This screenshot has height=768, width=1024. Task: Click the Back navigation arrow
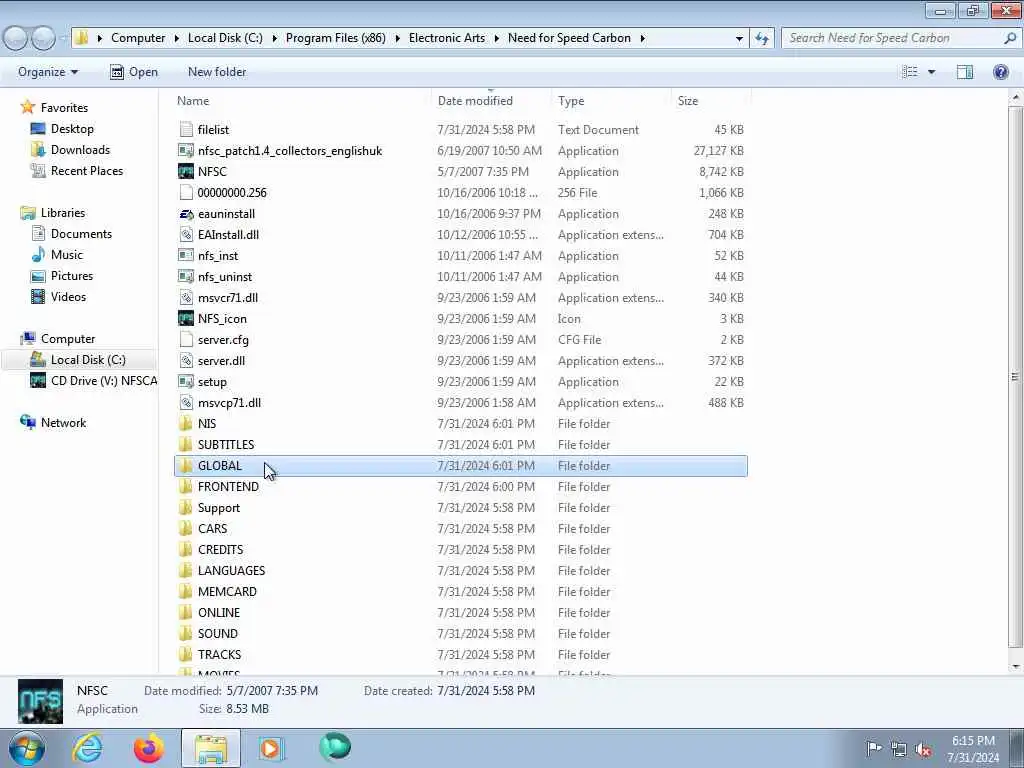[x=16, y=38]
